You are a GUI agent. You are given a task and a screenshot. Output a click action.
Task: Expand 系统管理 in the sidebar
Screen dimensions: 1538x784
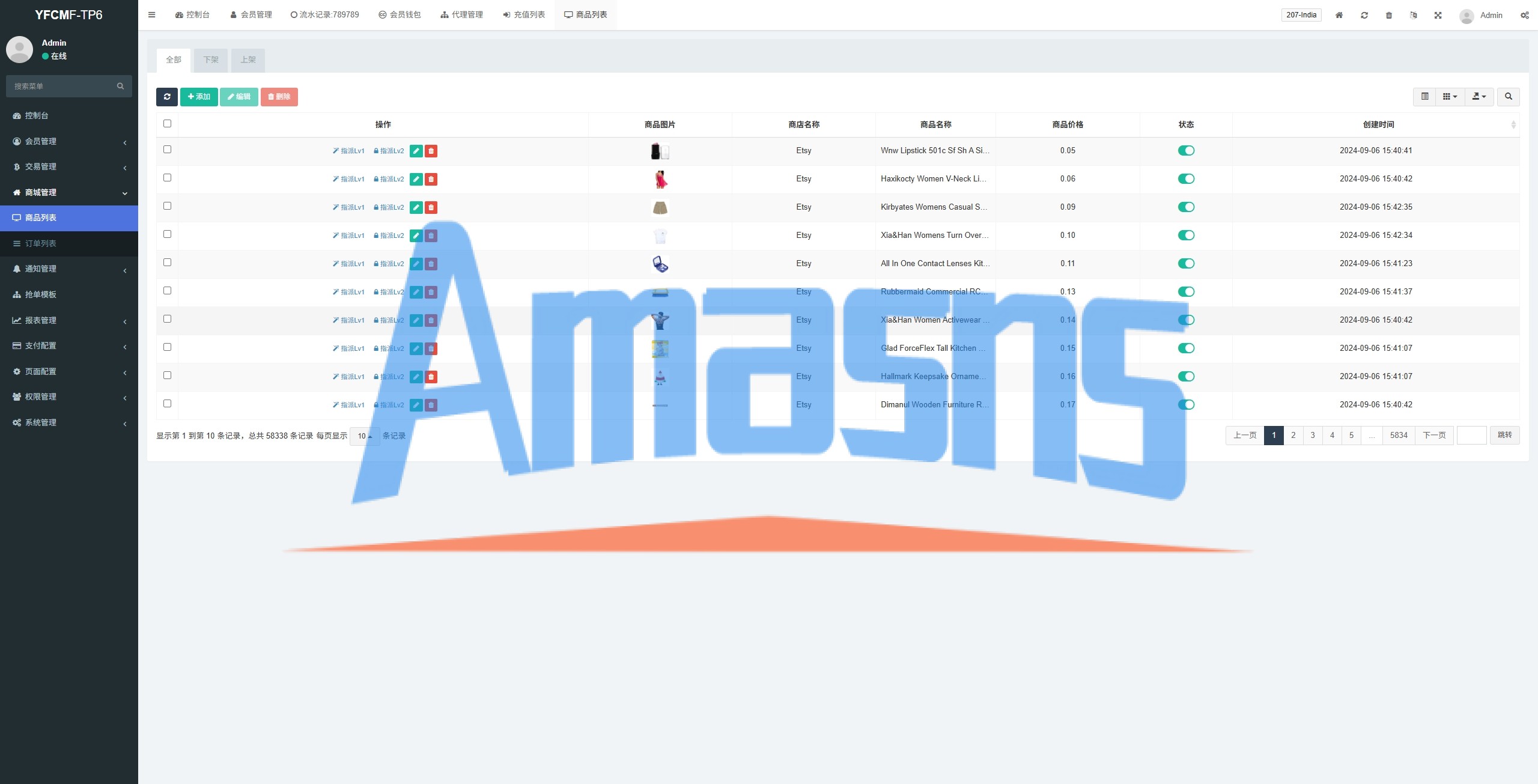[x=69, y=422]
